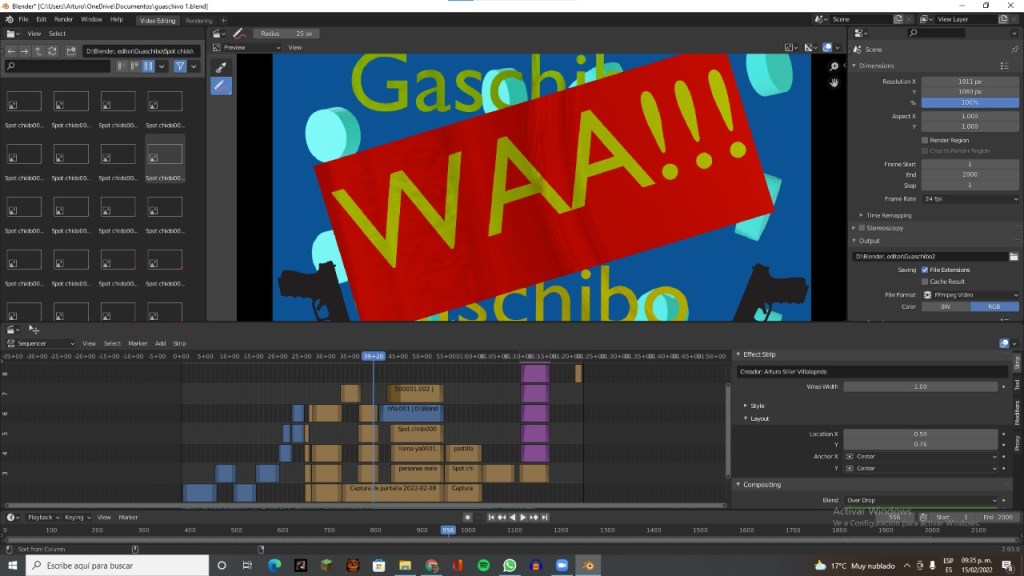The height and width of the screenshot is (576, 1024).
Task: Open Blender File menu
Action: 23,20
